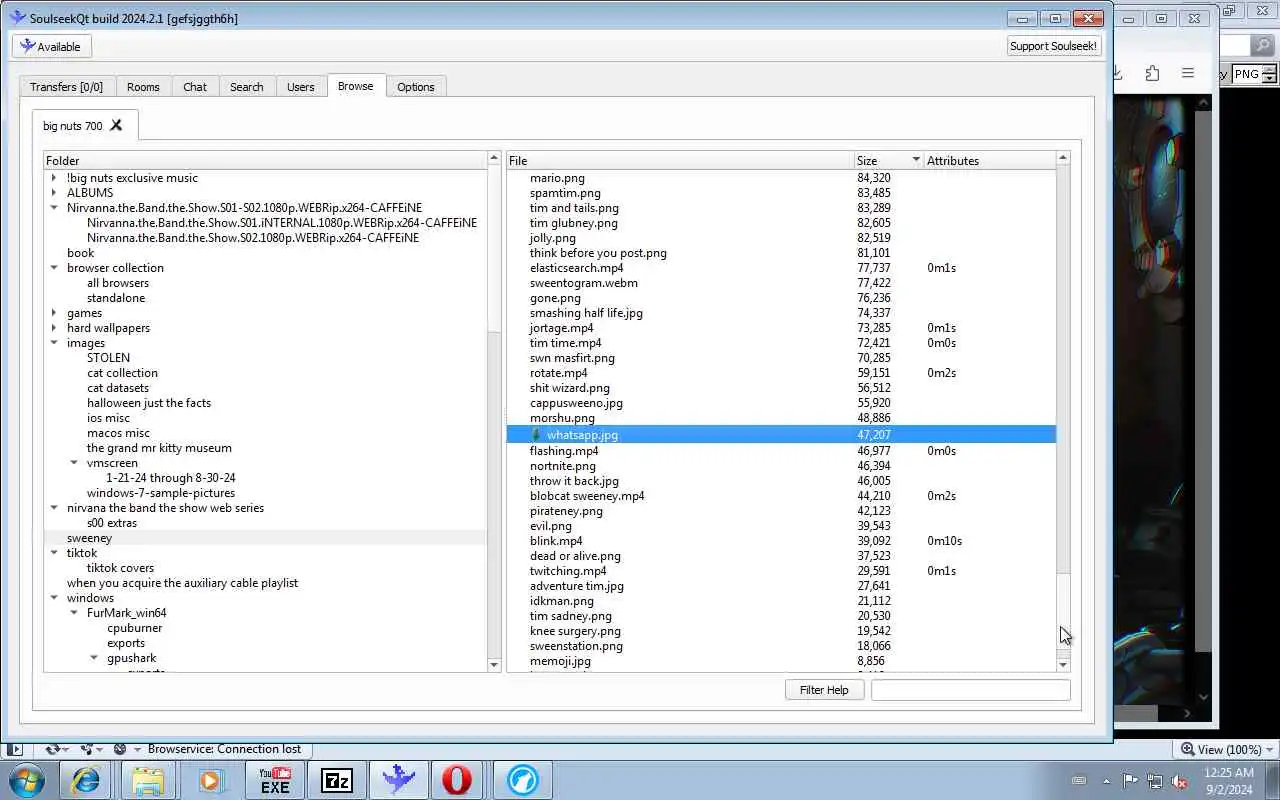
Task: Click the Attributes column header
Action: (989, 160)
